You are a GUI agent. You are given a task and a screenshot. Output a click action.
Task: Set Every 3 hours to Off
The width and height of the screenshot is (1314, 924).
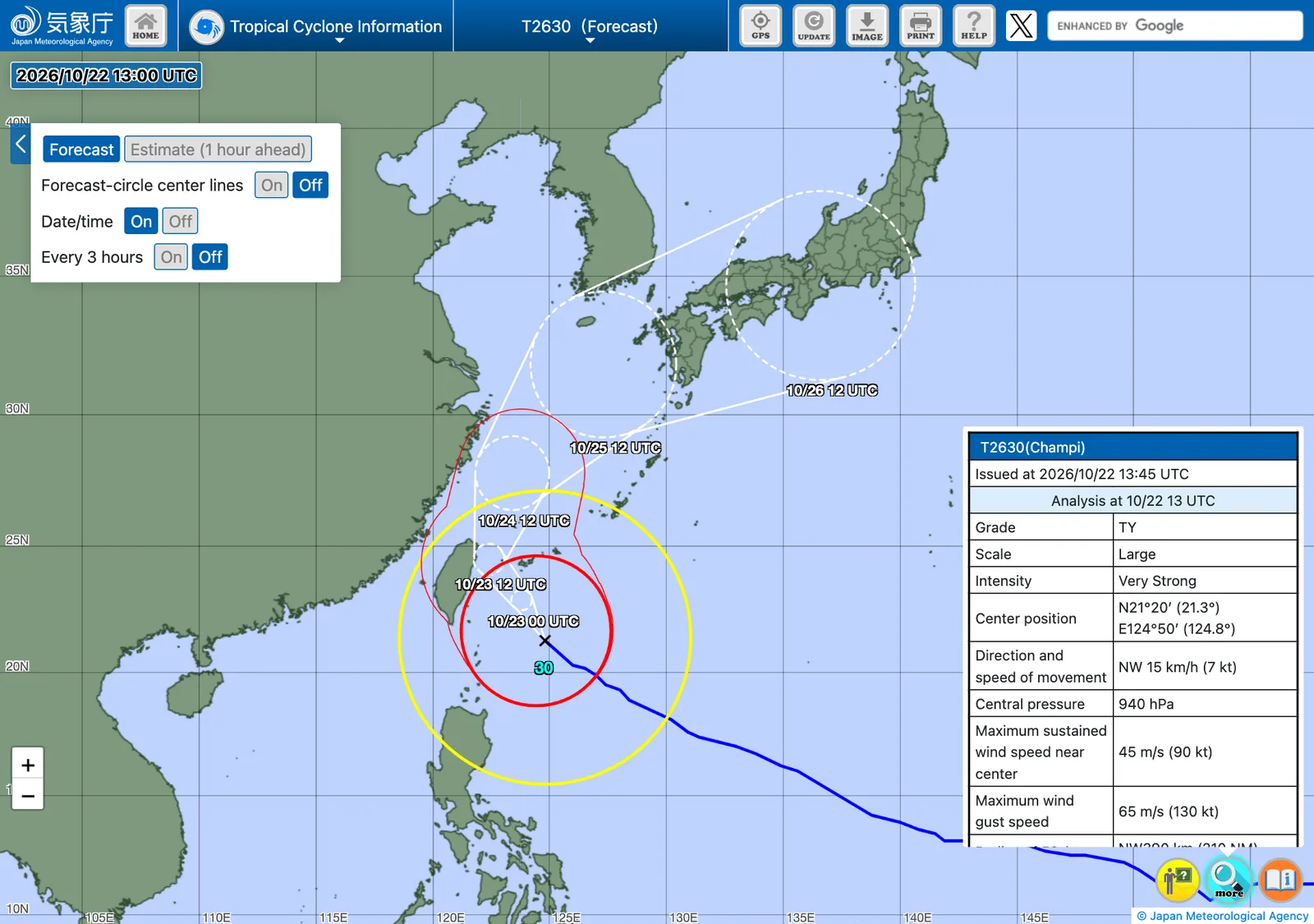pyautogui.click(x=210, y=257)
